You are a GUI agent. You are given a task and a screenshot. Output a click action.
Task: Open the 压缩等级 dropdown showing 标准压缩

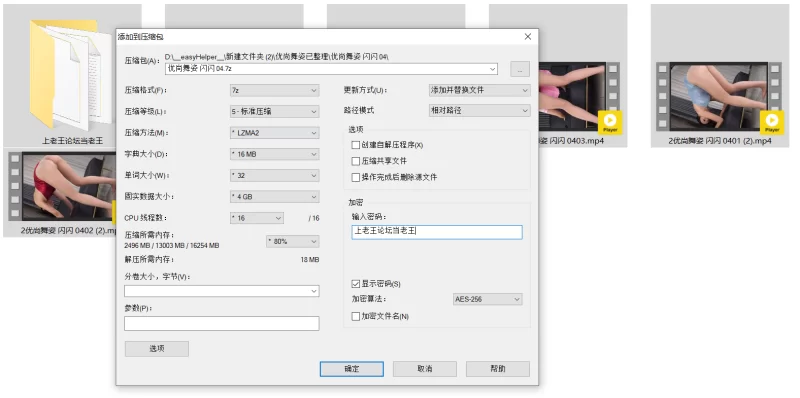pyautogui.click(x=274, y=111)
